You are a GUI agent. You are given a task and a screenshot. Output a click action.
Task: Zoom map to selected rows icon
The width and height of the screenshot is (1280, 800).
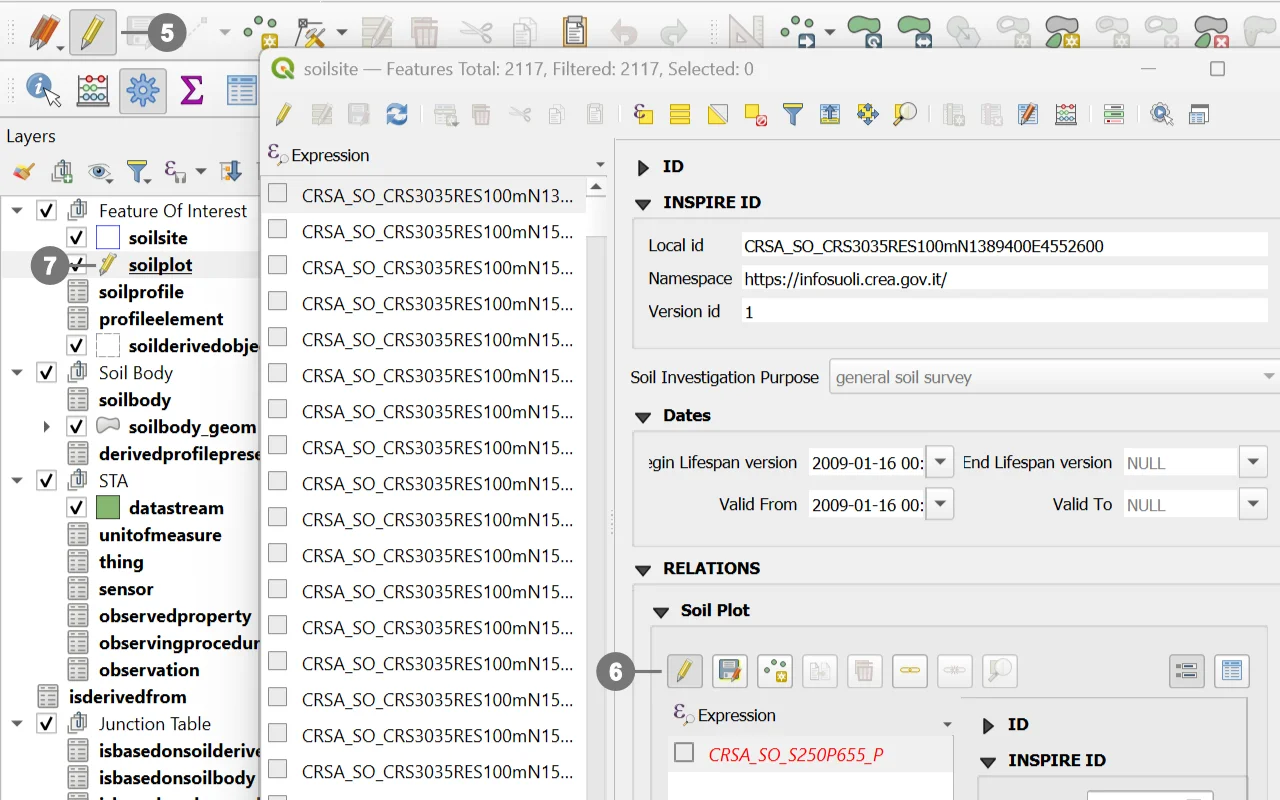(904, 115)
